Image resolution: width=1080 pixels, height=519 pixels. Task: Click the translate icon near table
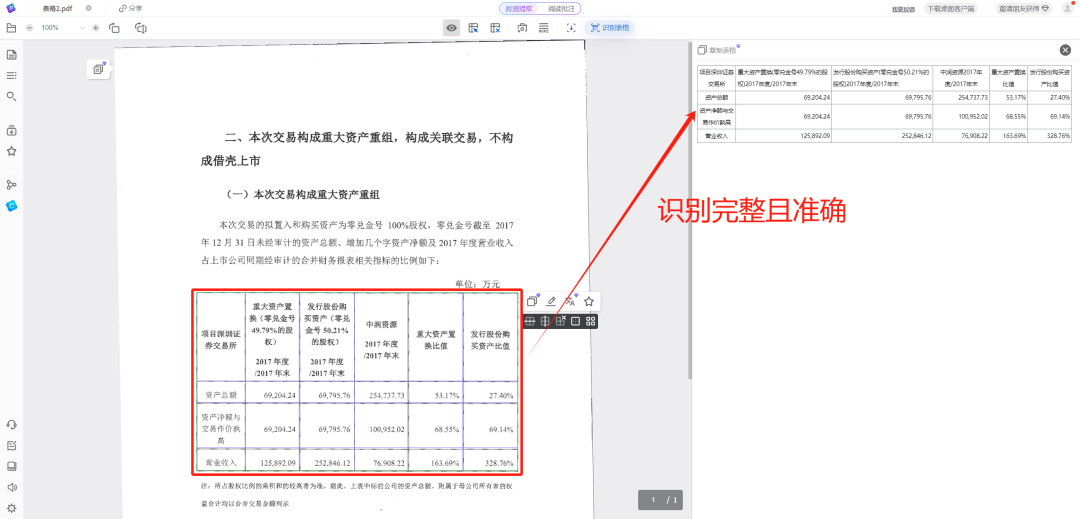[x=570, y=301]
